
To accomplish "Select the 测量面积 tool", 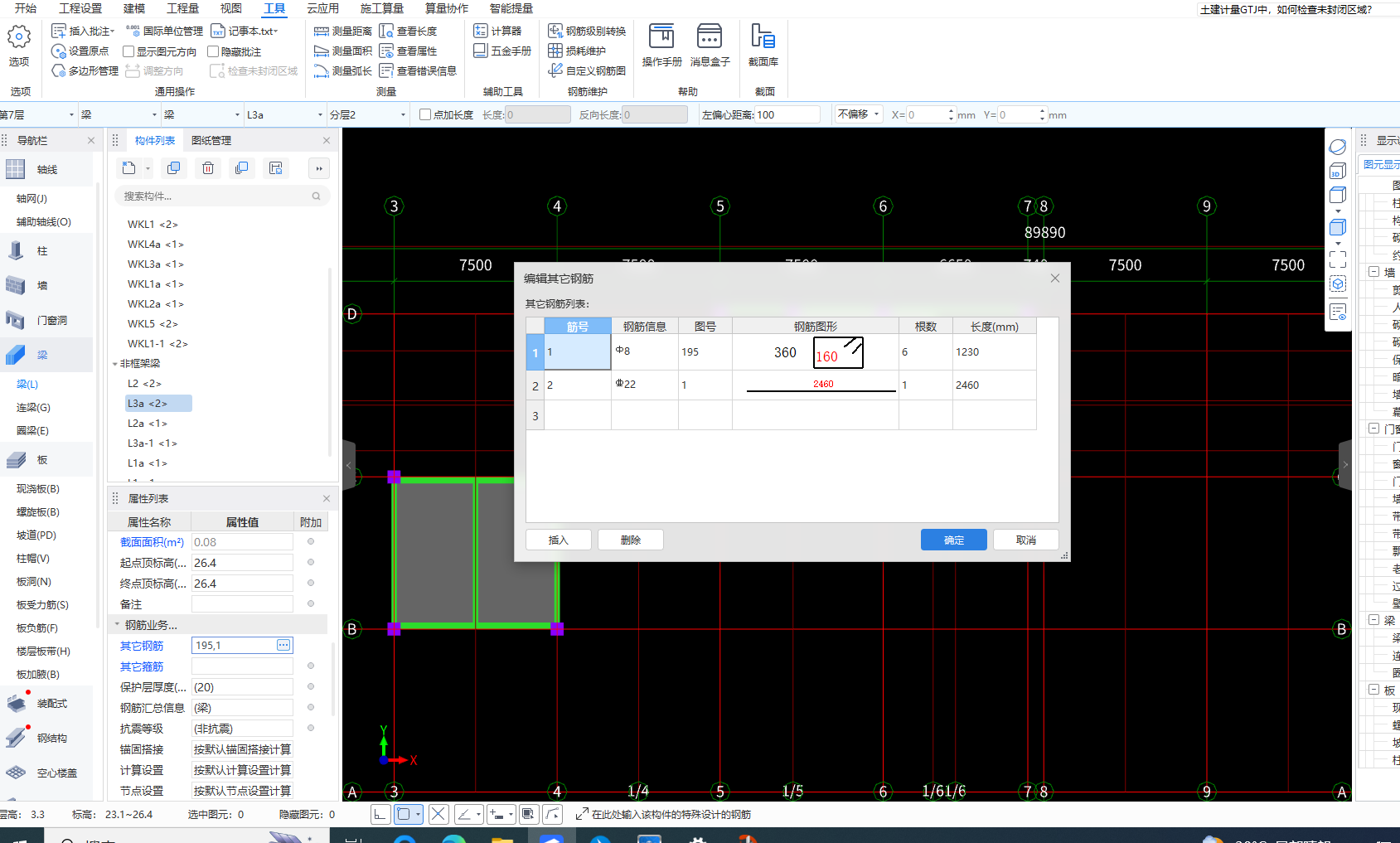I will tap(343, 51).
